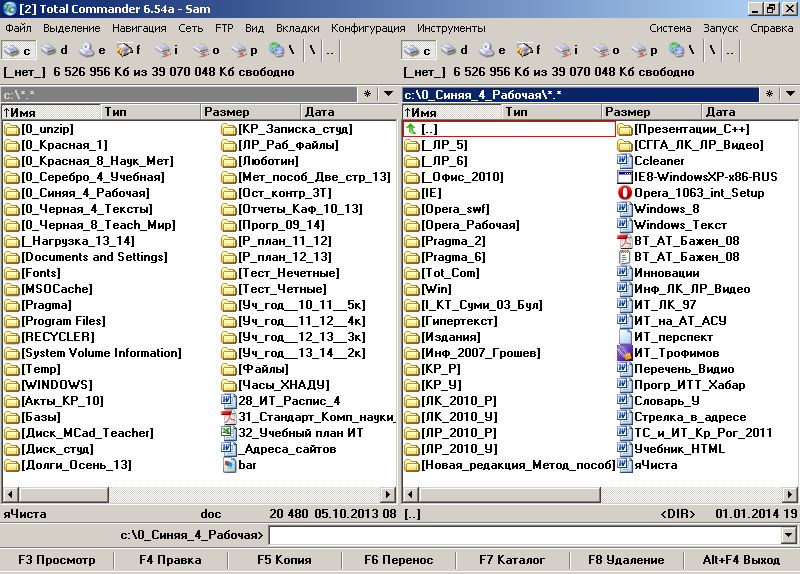Viewport: 800px width, 574px height.
Task: Select drive c in left panel
Action: [17, 51]
